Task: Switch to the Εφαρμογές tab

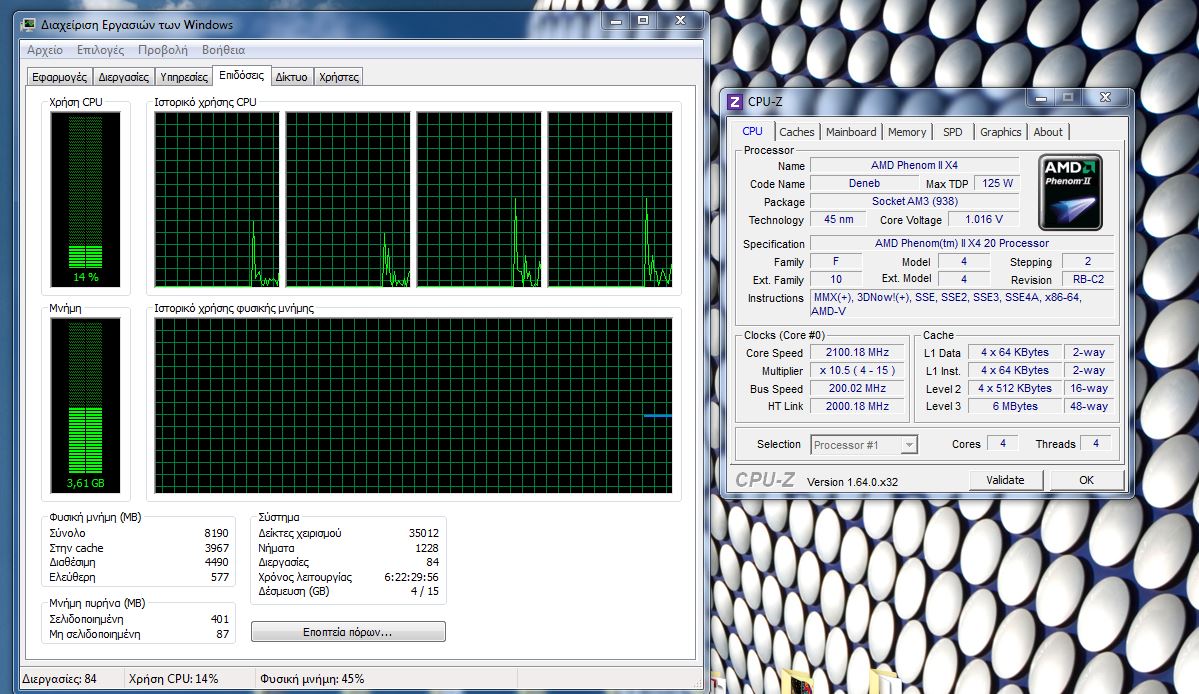Action: [60, 77]
